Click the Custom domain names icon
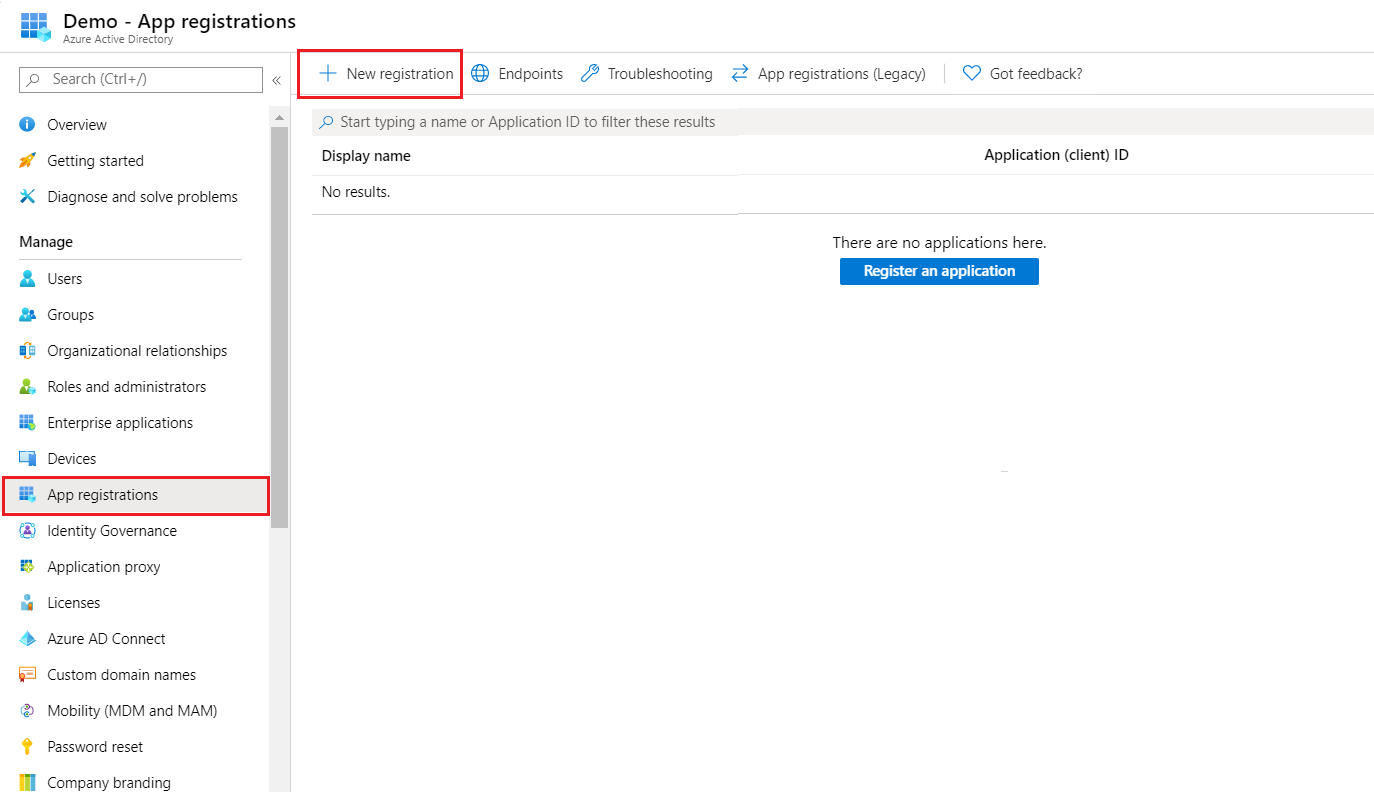Viewport: 1374px width, 792px height. pyautogui.click(x=27, y=675)
